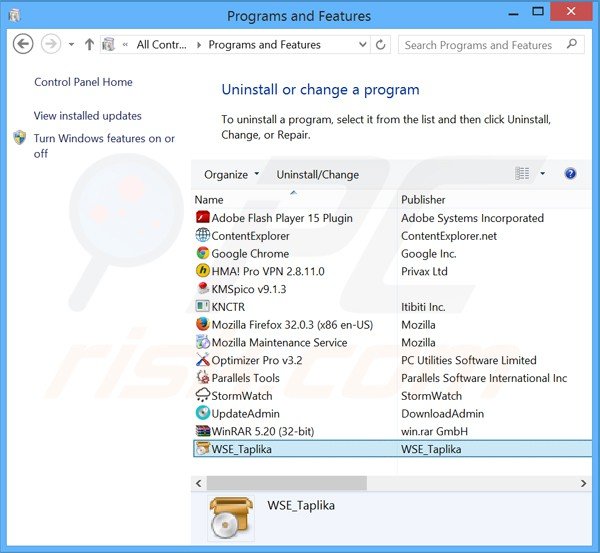Click the Mozilla Firefox icon

coord(203,324)
